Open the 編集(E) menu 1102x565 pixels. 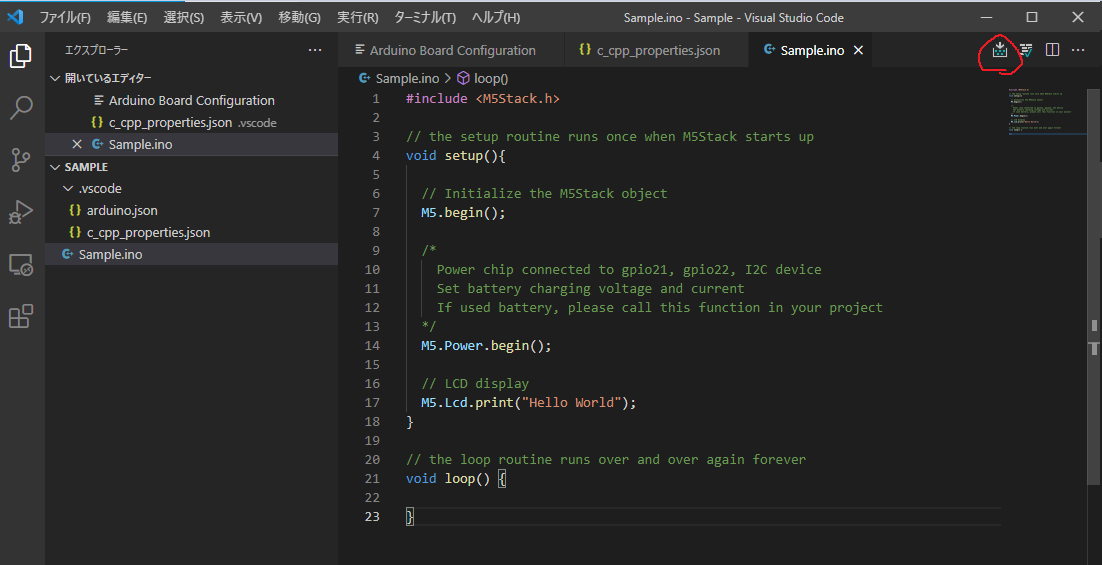click(x=127, y=18)
